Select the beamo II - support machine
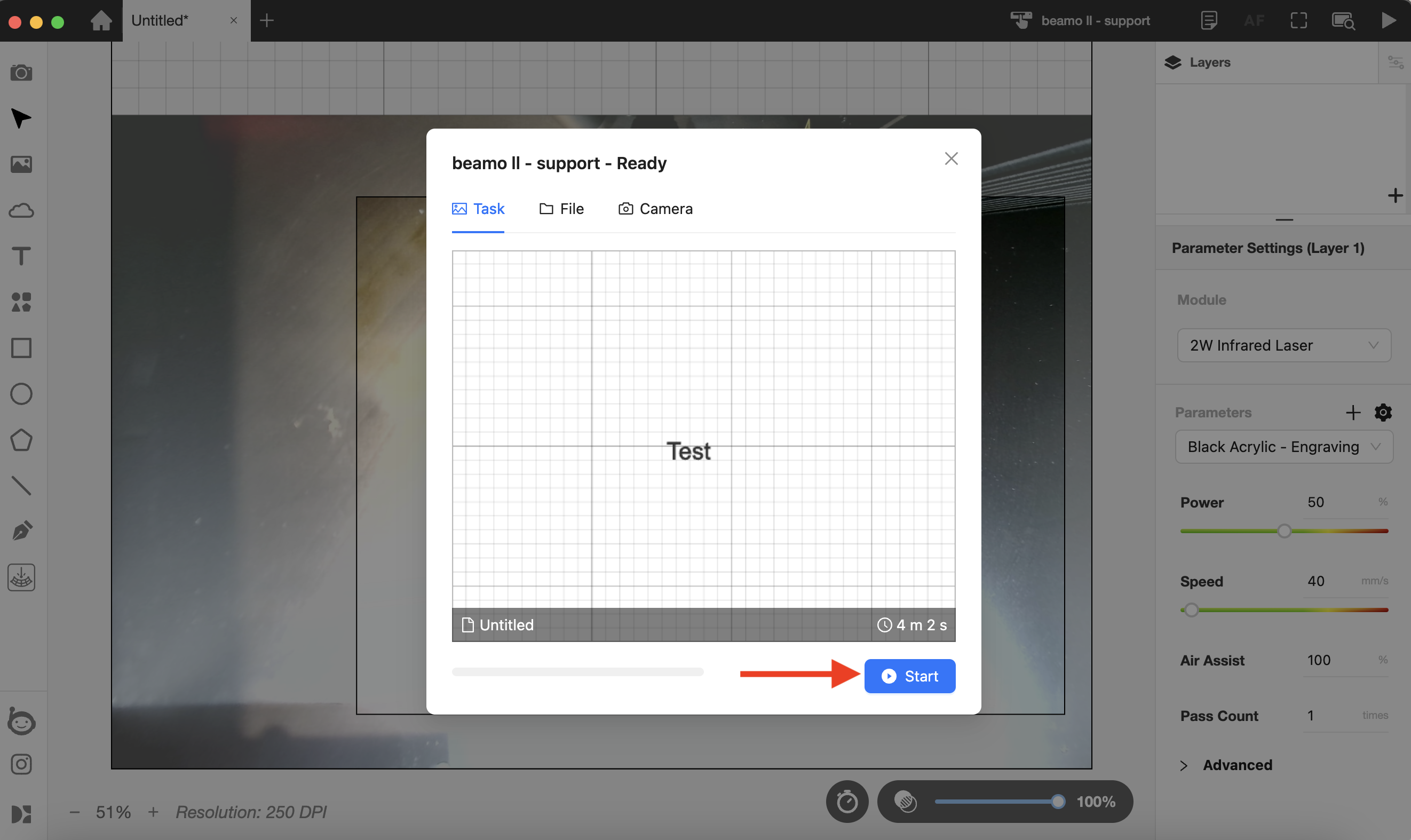This screenshot has height=840, width=1411. 1080,20
